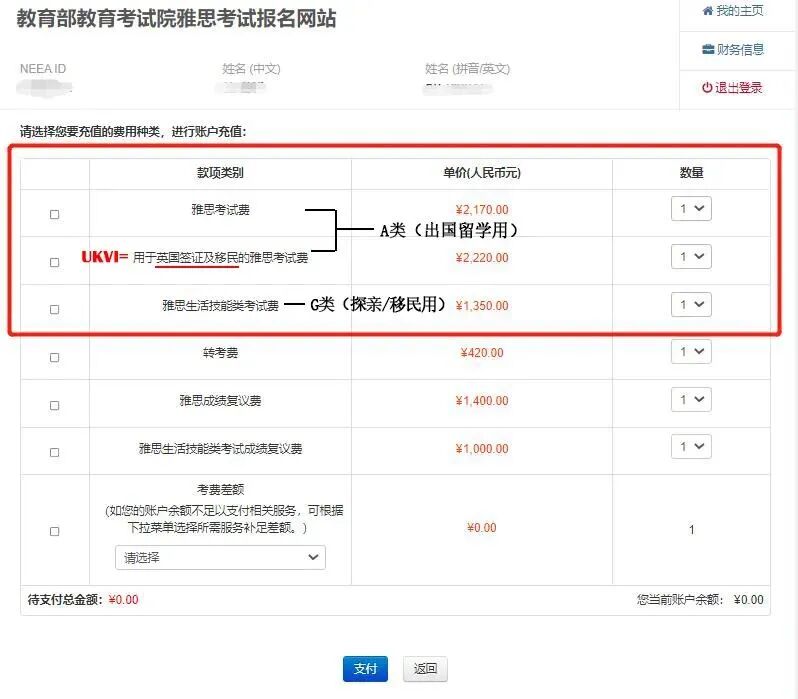This screenshot has width=798, height=699.
Task: Select the 雅思生活技能类考试费 checkbox
Action: click(x=55, y=310)
